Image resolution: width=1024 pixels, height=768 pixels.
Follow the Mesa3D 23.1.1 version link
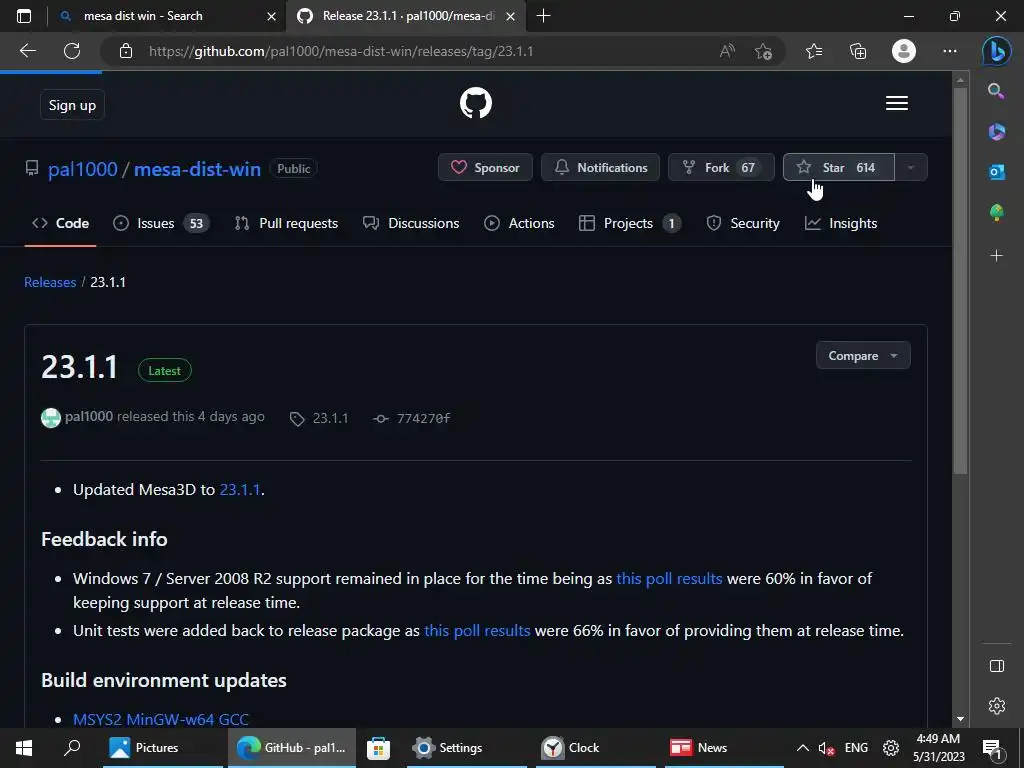click(240, 490)
